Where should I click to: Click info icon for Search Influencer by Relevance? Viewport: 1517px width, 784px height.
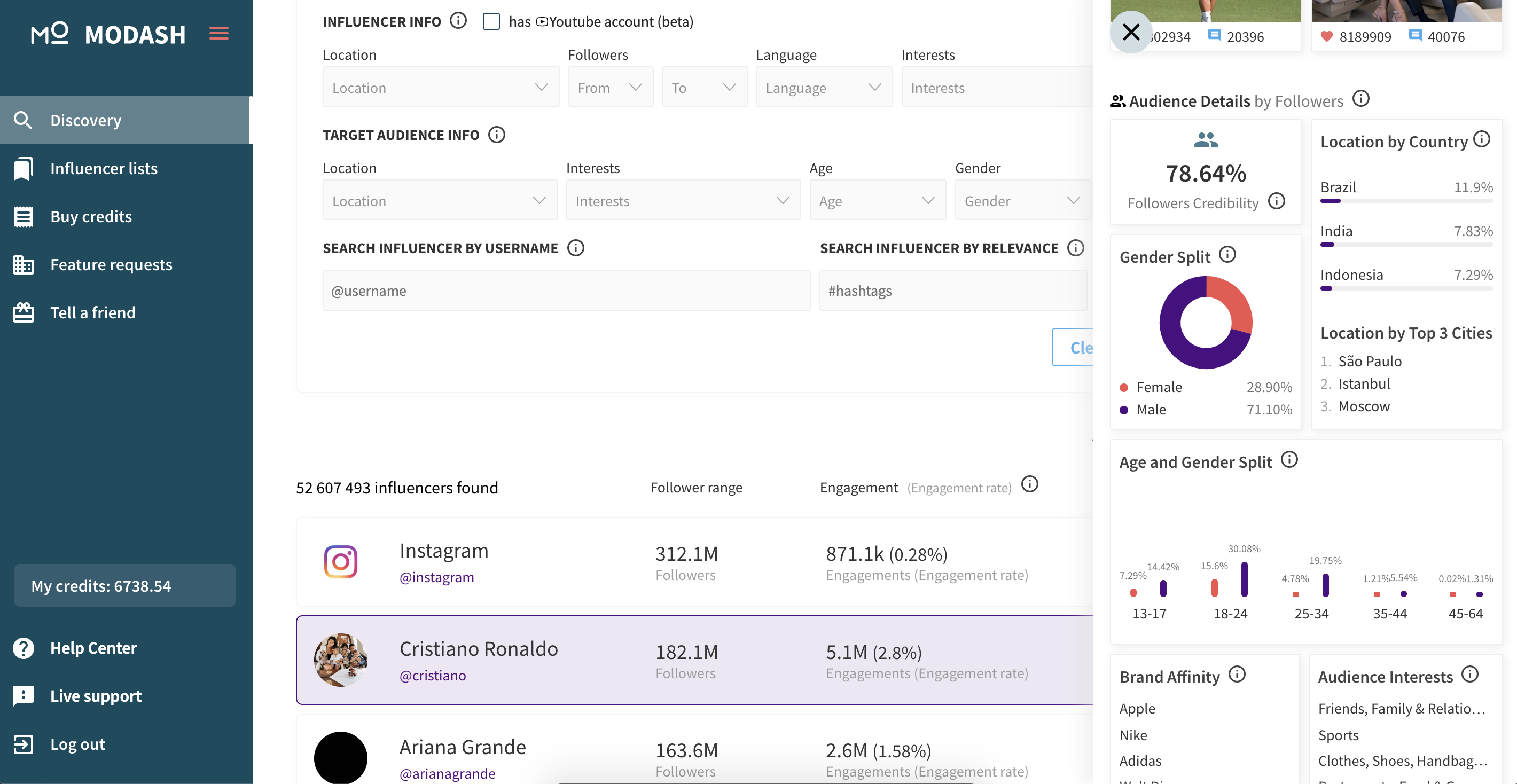click(1075, 248)
